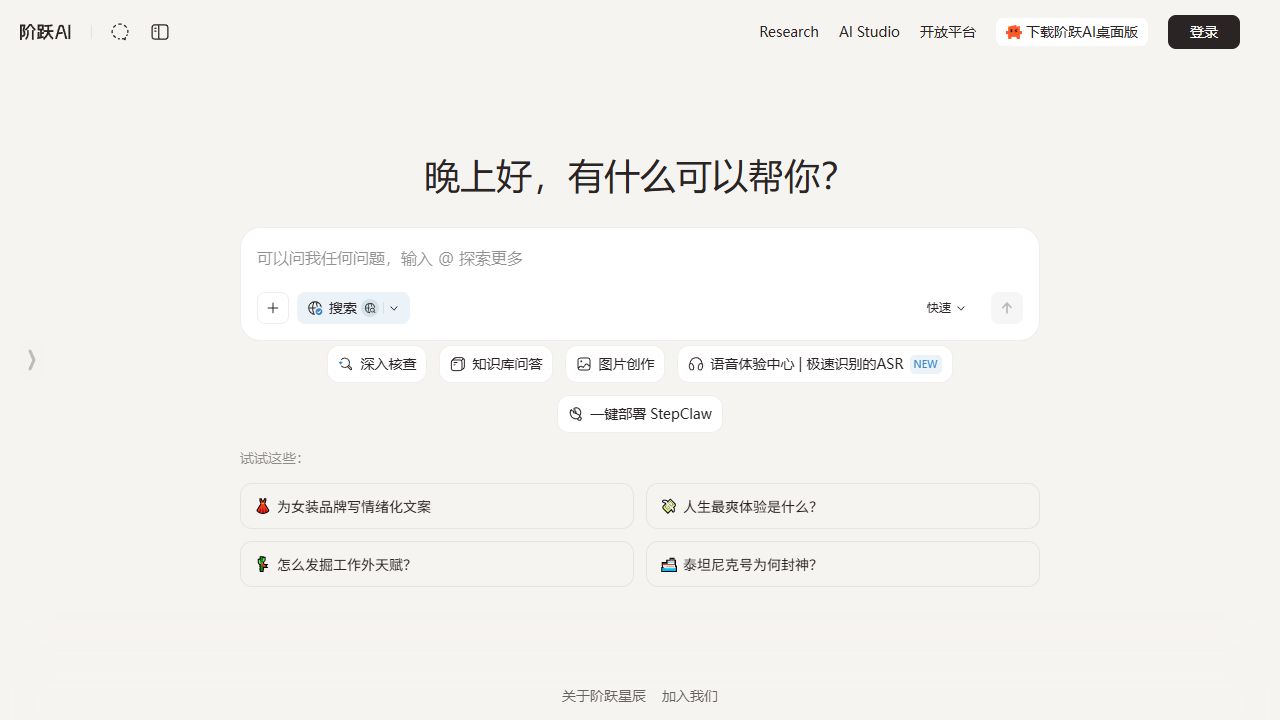Open 图片创作 image creation
The image size is (1280, 720).
[x=615, y=364]
